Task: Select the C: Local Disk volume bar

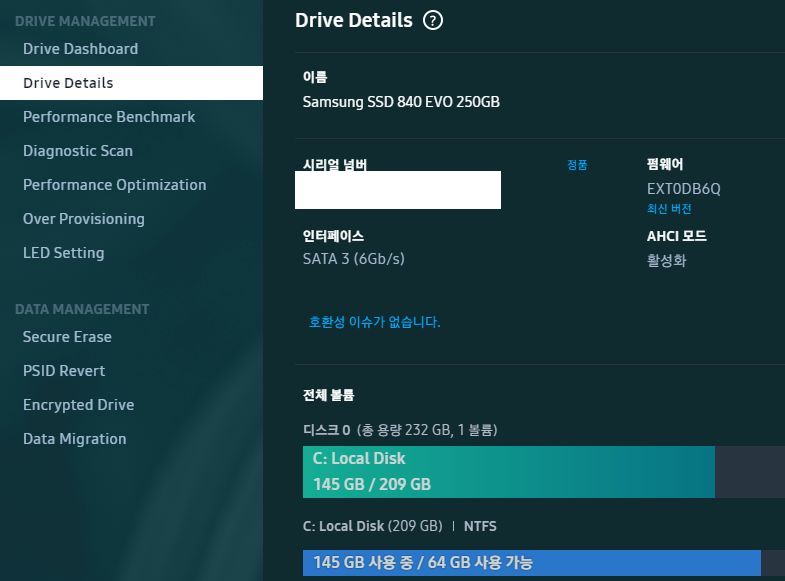Action: click(509, 472)
